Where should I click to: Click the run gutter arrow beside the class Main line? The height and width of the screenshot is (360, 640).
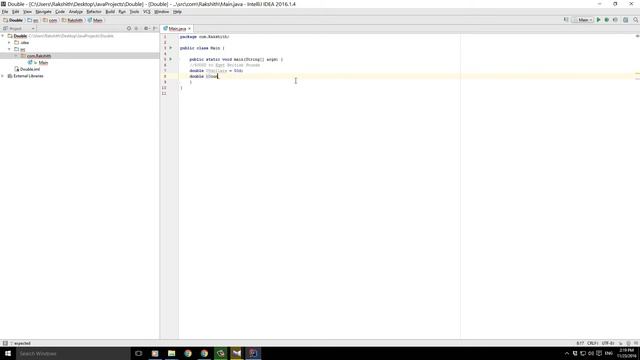tap(171, 48)
